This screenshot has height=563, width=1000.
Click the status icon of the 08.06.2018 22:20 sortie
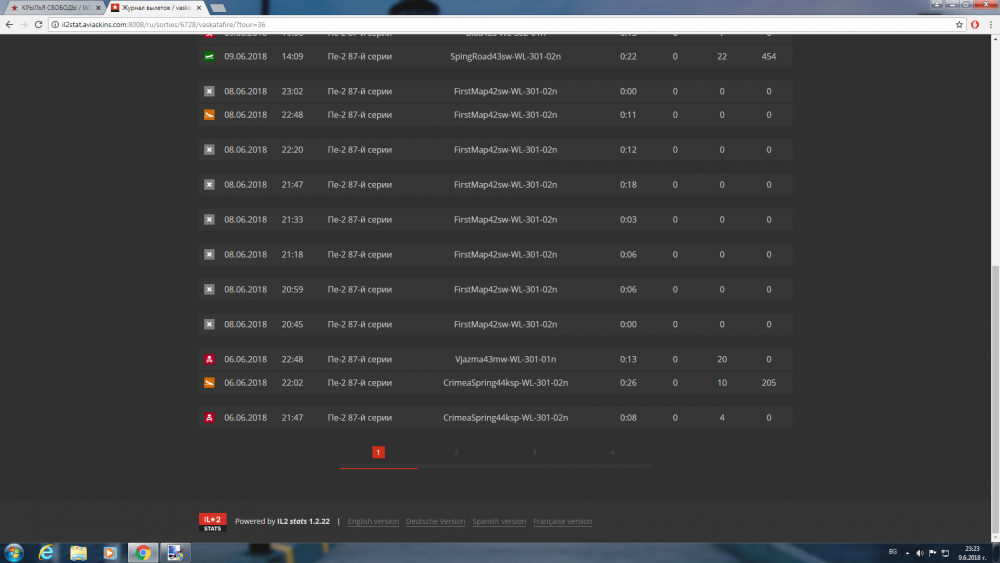[209, 149]
